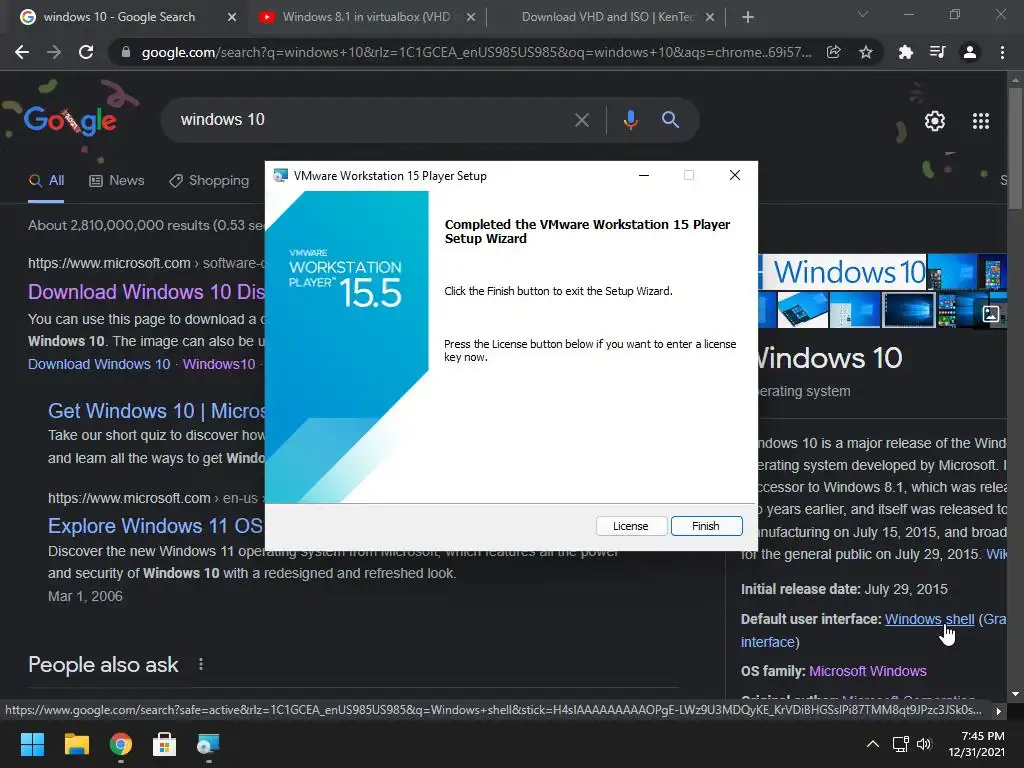
Task: Switch to Shopping results tab
Action: tap(209, 181)
